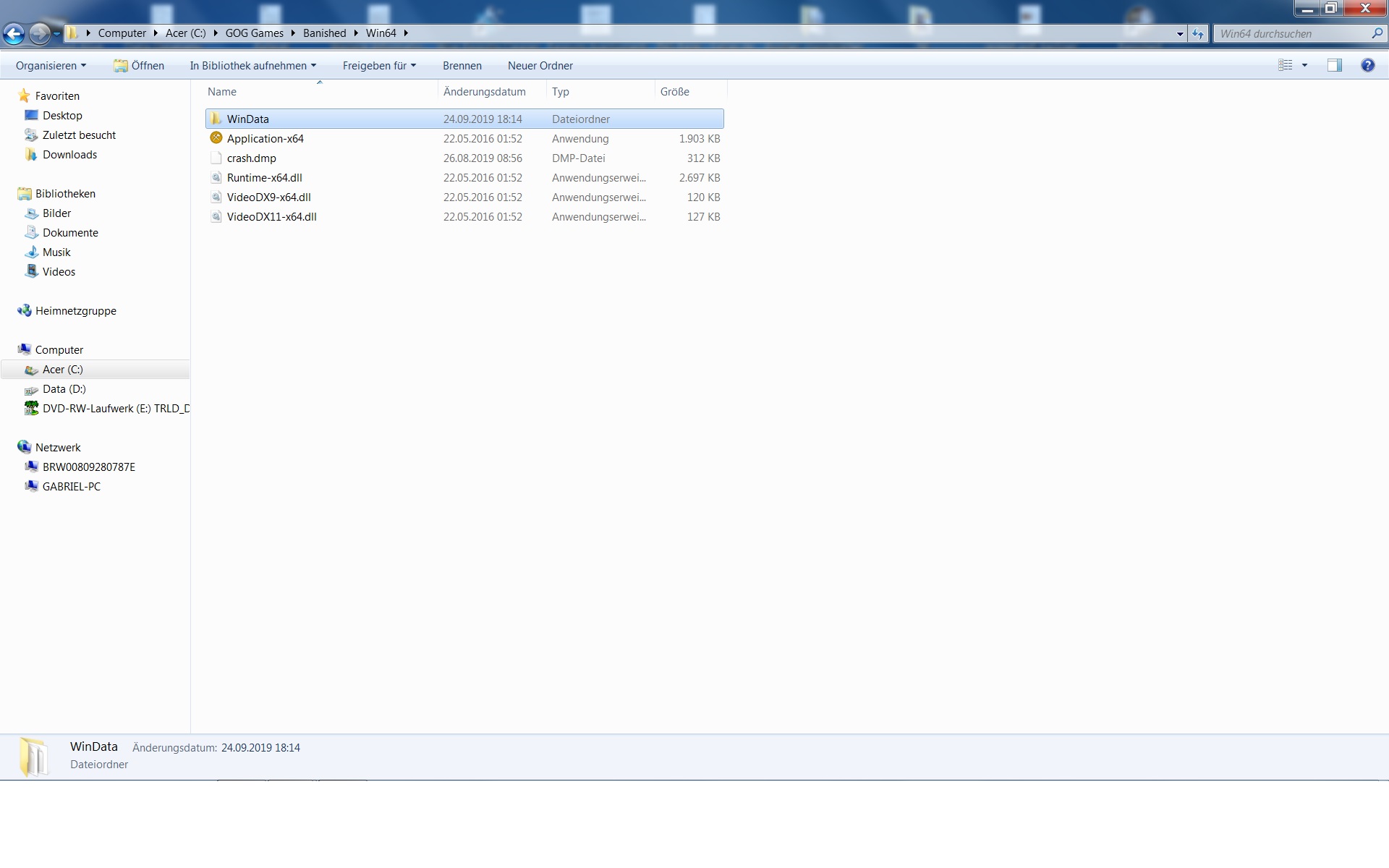Select Banished in the breadcrumb path
Image resolution: width=1389 pixels, height=868 pixels.
325,33
